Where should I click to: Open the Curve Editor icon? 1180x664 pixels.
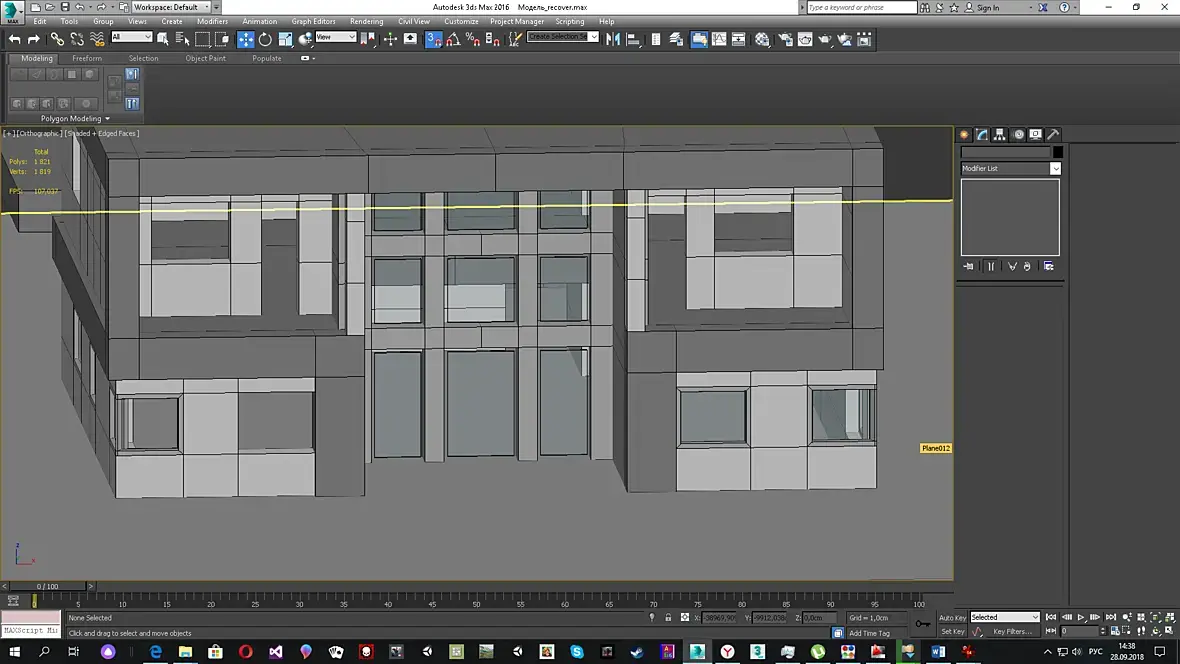pos(719,39)
